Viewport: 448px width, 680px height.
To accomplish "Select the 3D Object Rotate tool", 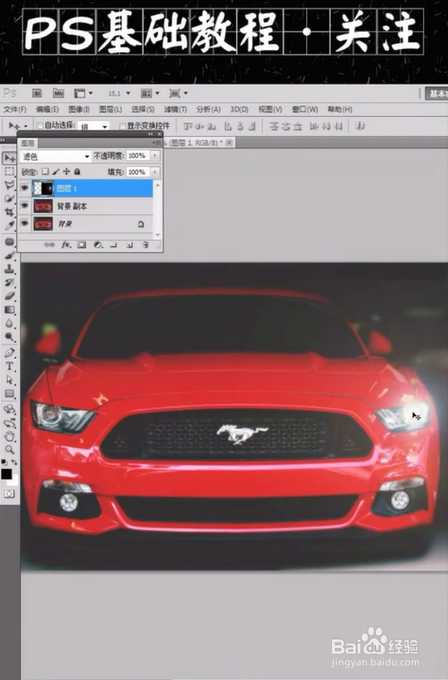I will pos(9,409).
